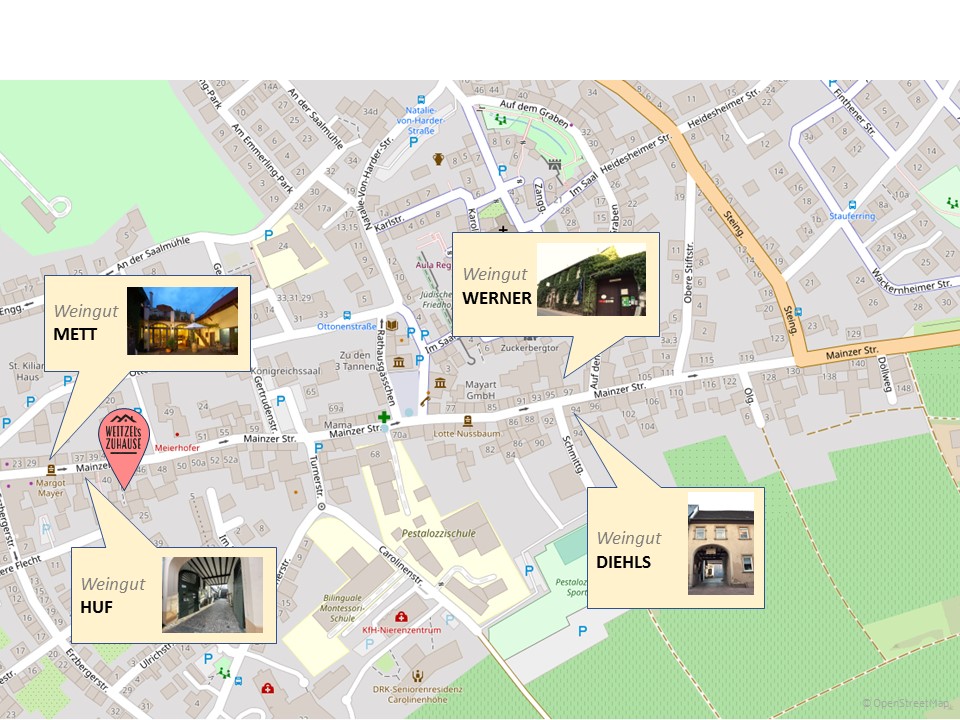
Task: Click the parking icon below KfH-Nierenzentrum label
Action: pos(369,644)
